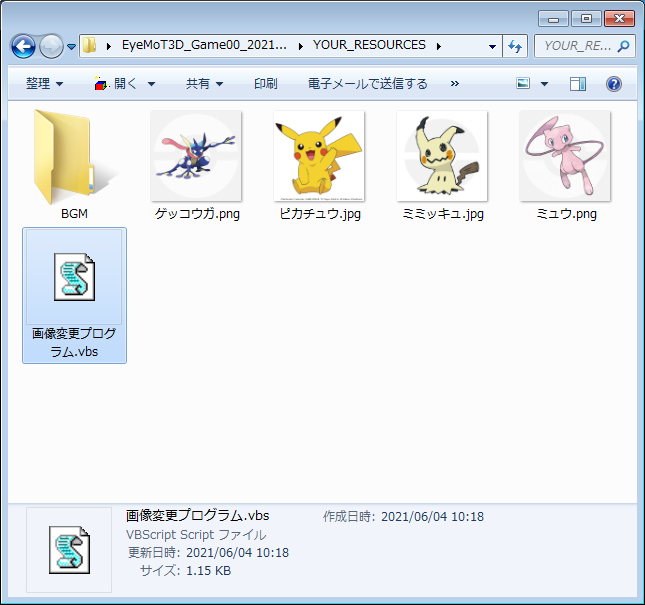Click 更新日時 value in details pane
Screen dimensions: 645x605
click(x=237, y=552)
